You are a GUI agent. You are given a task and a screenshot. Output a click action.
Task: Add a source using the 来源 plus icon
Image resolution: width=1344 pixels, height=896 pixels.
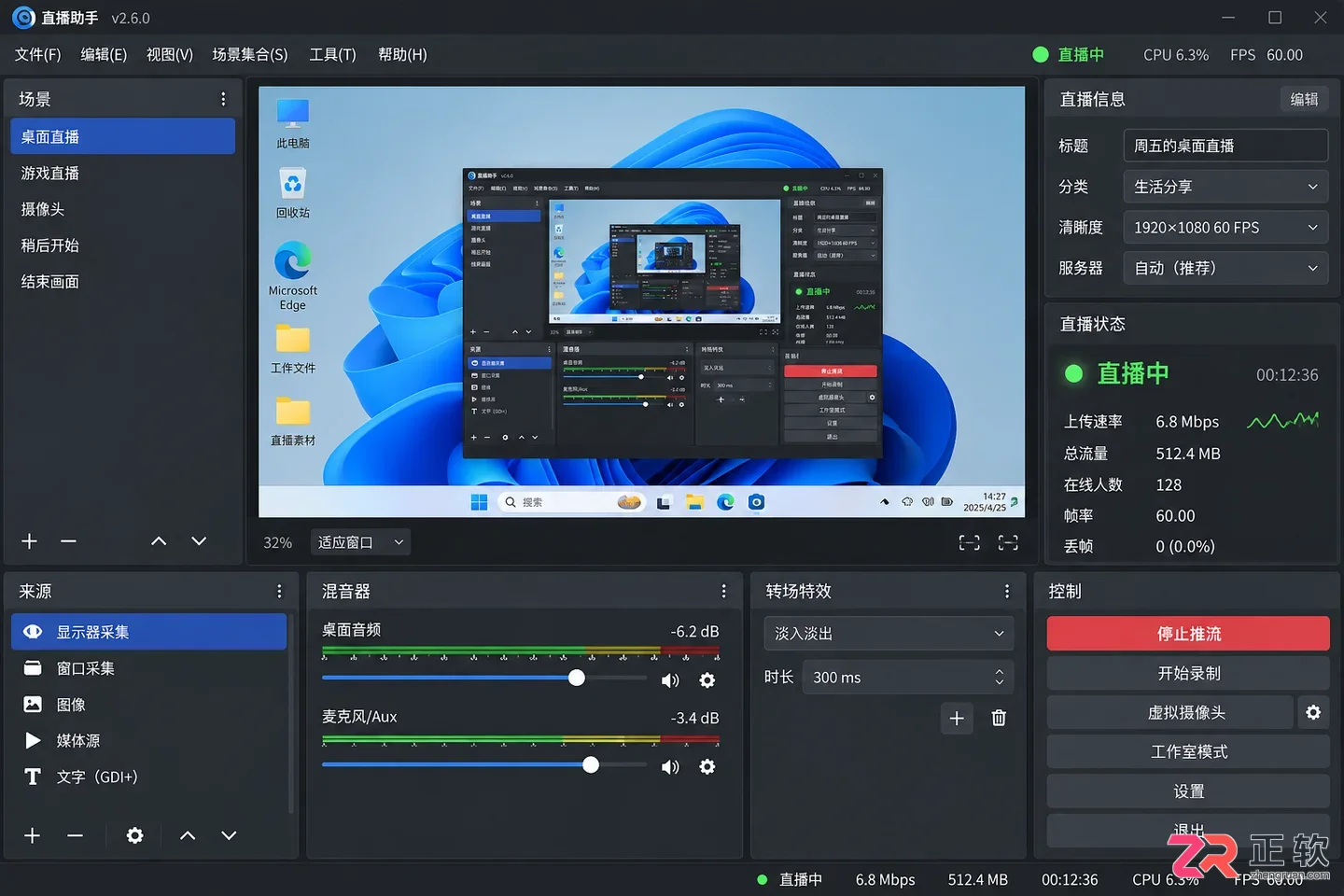(32, 835)
